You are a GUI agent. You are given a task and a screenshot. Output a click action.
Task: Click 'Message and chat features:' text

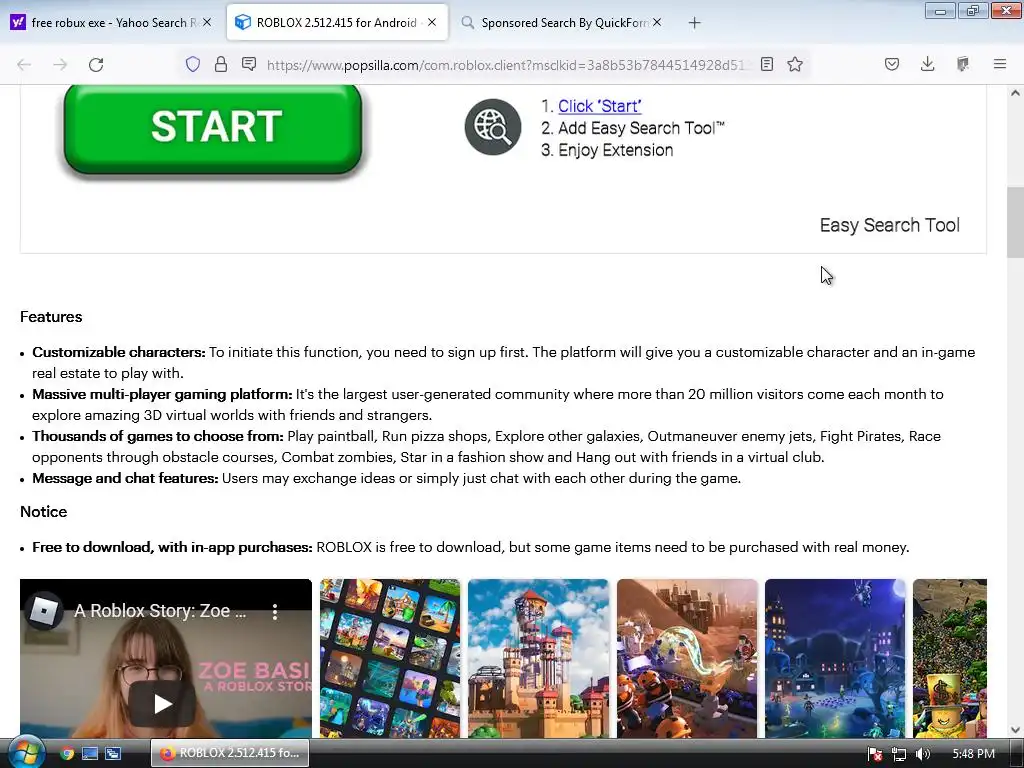point(125,478)
